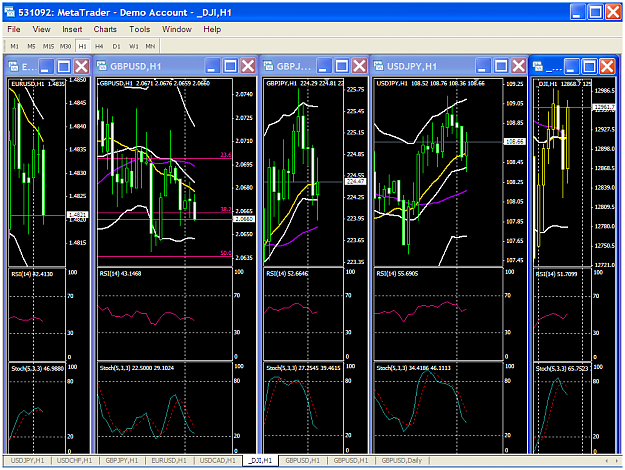625x470 pixels.
Task: Switch timeframe to H4
Action: 99,46
